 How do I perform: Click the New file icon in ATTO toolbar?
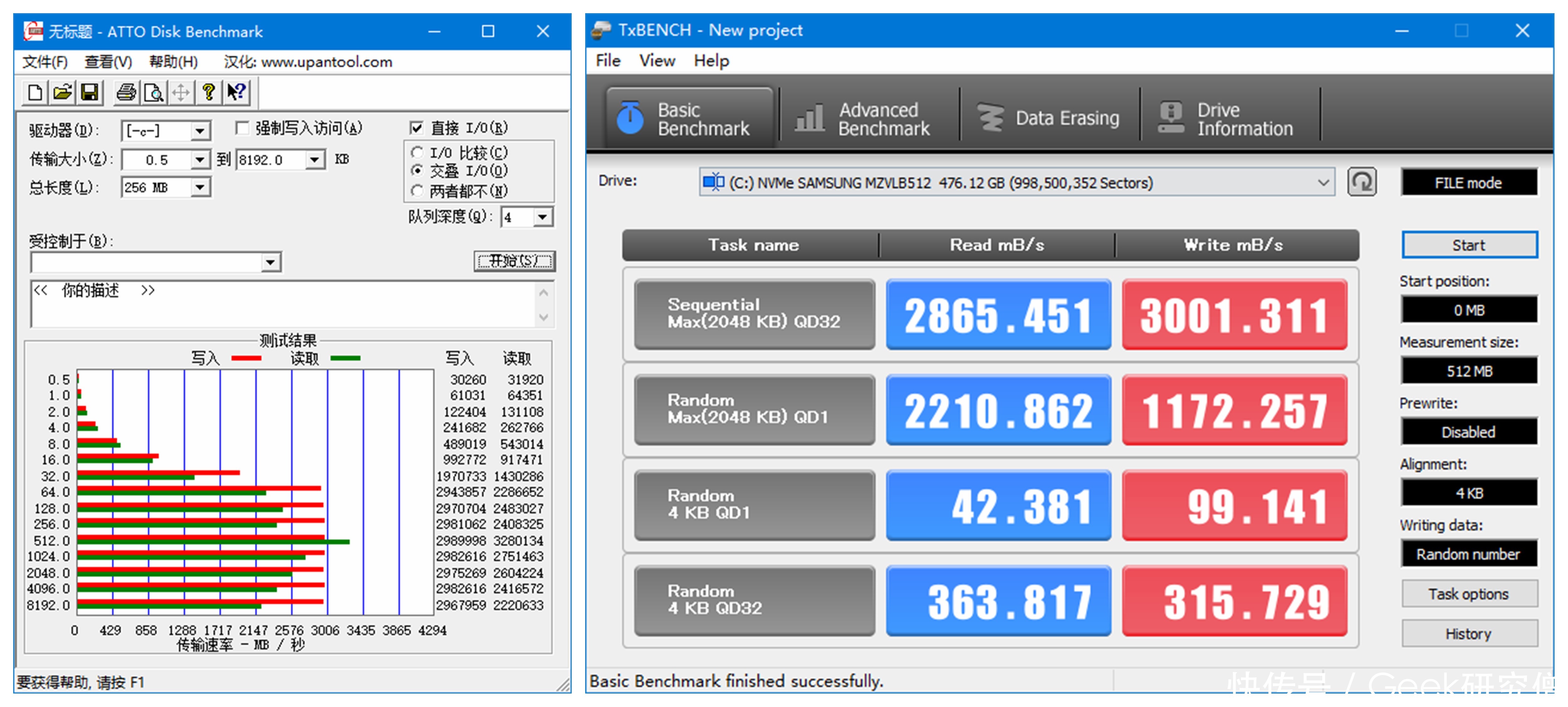click(x=35, y=93)
